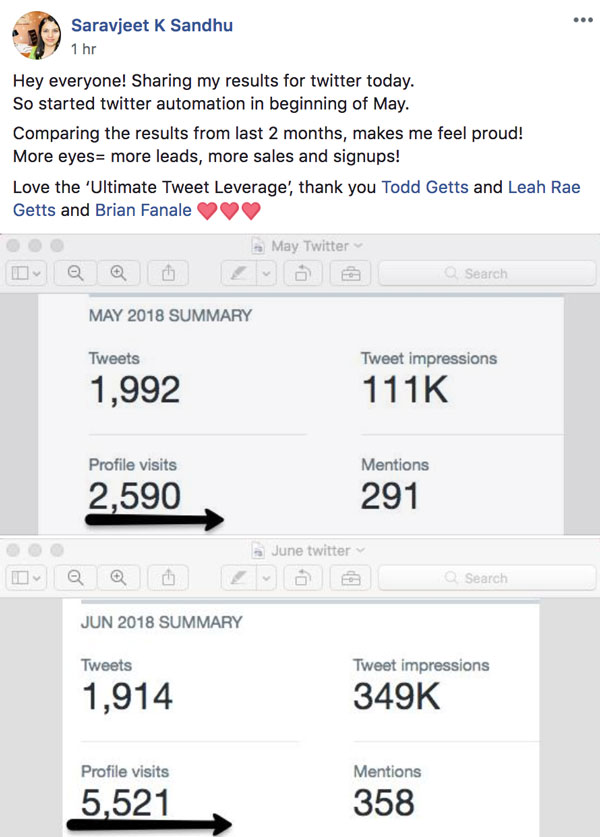The image size is (600, 837).
Task: Open the sidebar view dropdown in June twitter window
Action: [26, 578]
